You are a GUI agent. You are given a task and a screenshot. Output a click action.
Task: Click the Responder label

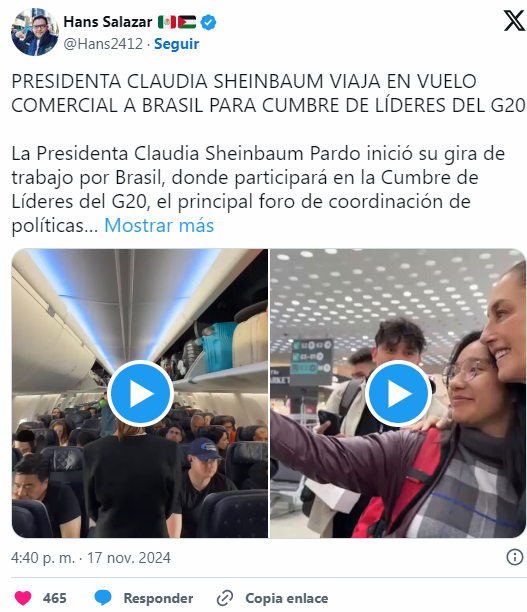pos(158,598)
